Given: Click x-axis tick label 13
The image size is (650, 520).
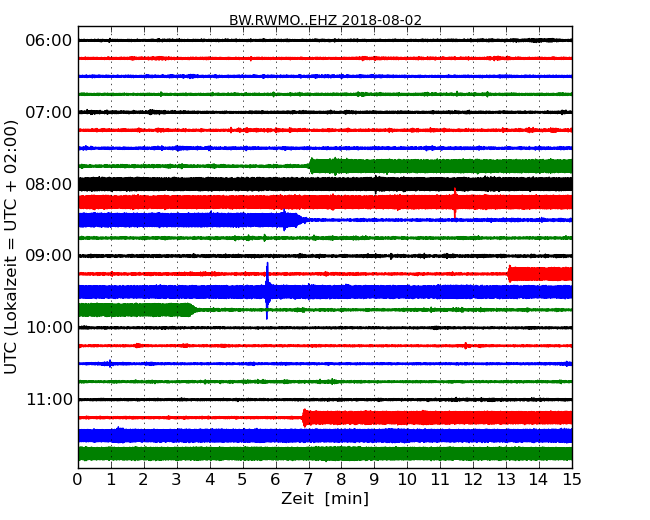Looking at the screenshot, I should [x=506, y=480].
